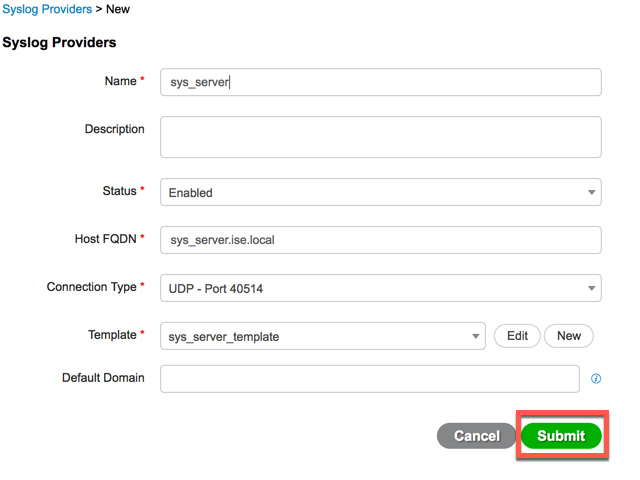Create a template with the New button
This screenshot has height=480, width=640.
pos(569,336)
